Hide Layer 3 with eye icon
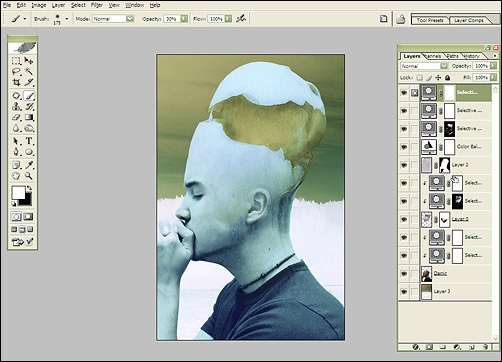 click(404, 292)
